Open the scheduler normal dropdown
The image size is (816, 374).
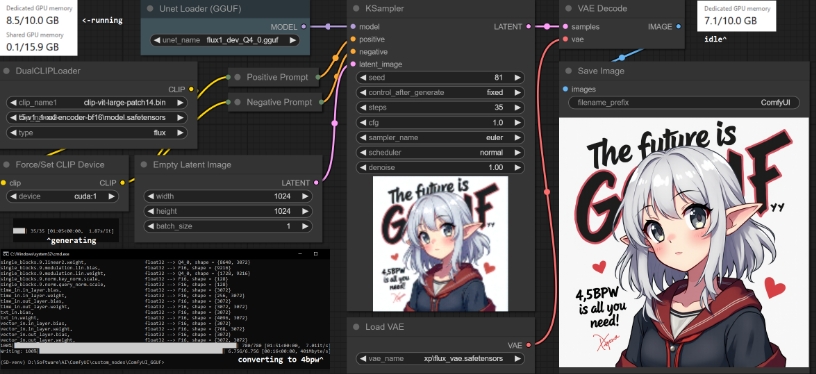(x=440, y=153)
